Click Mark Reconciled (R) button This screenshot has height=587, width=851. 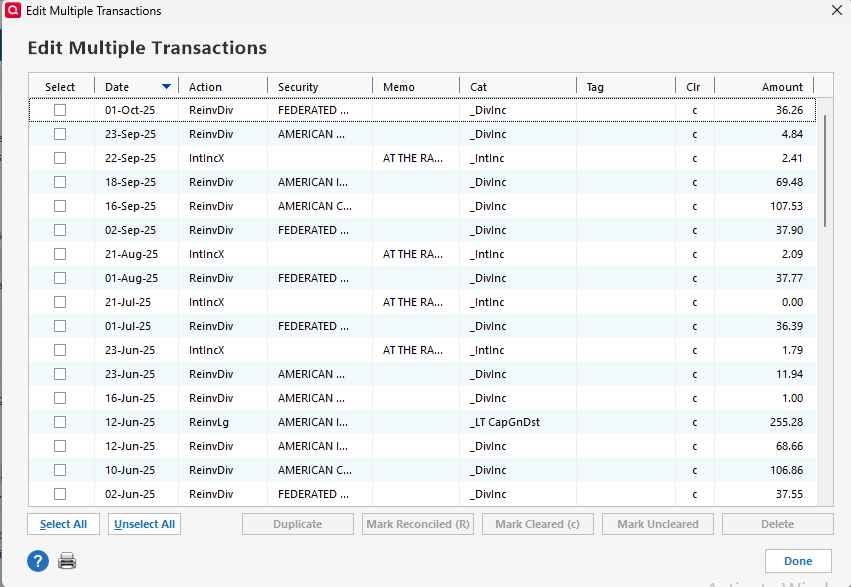418,524
